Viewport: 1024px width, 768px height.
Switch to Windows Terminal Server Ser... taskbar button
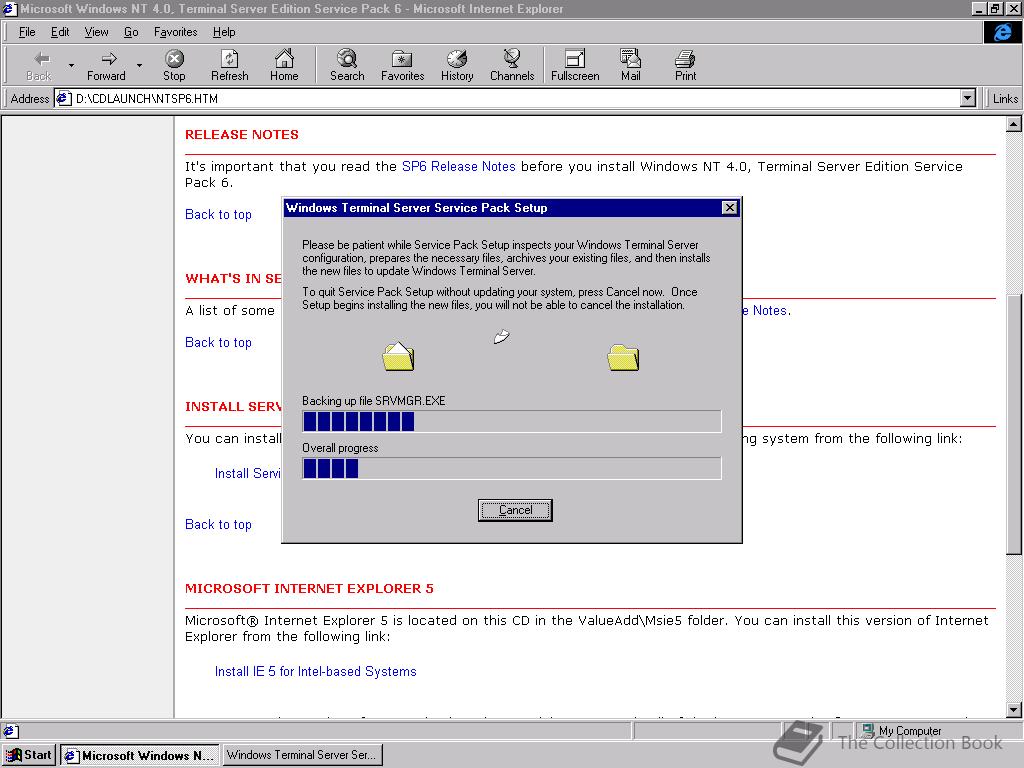[x=302, y=755]
